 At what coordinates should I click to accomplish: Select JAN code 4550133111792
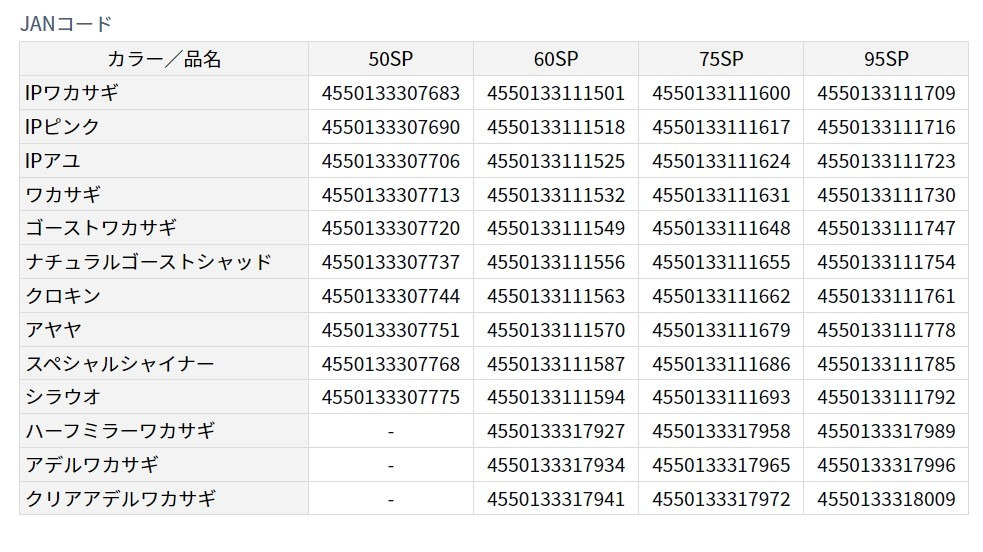[x=885, y=397]
